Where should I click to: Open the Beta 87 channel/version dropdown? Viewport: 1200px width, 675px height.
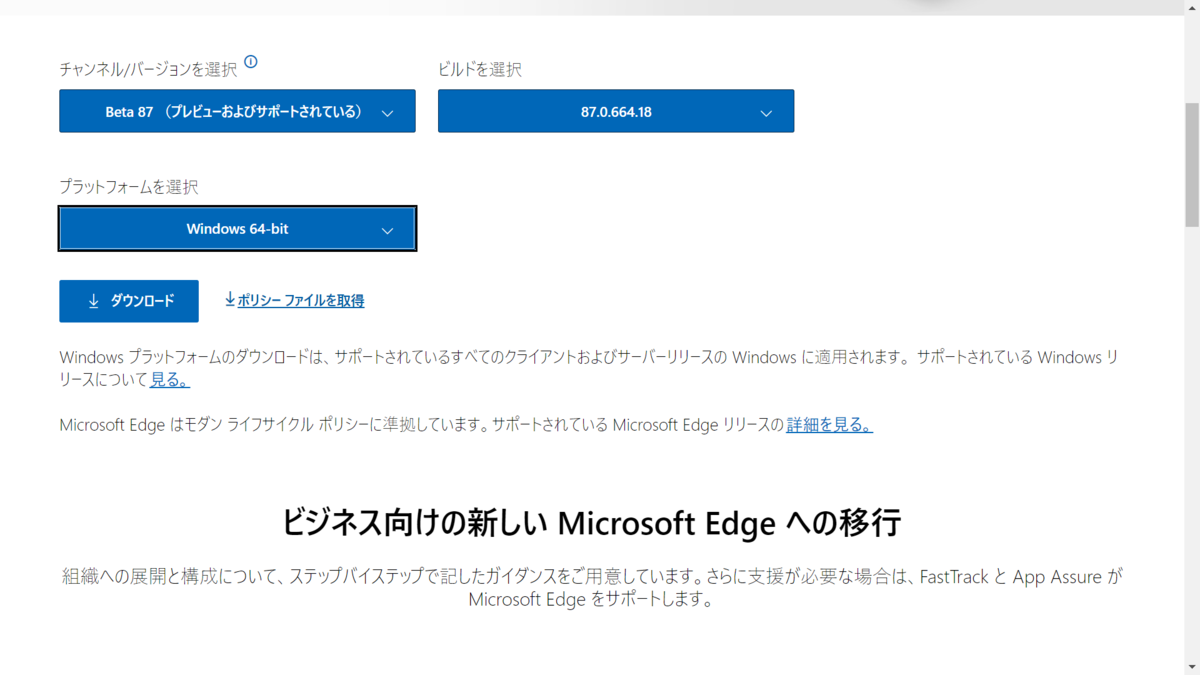point(237,111)
